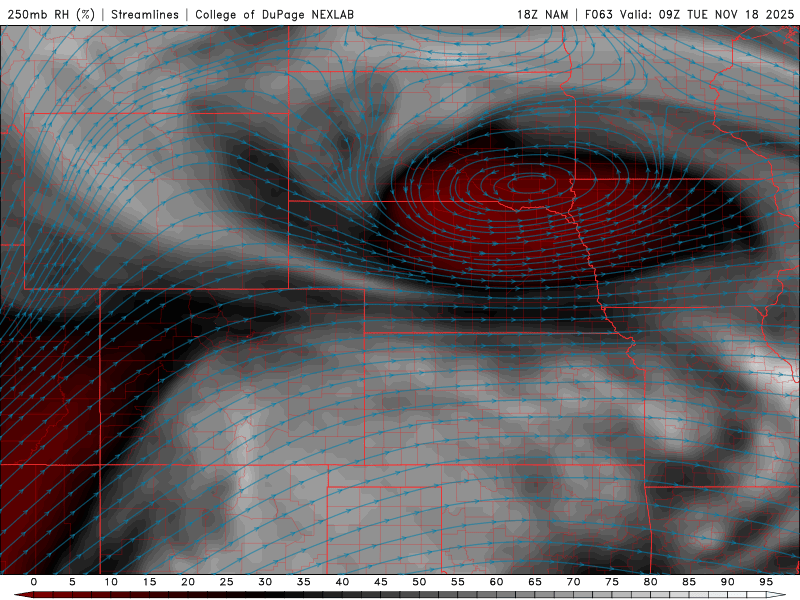The width and height of the screenshot is (800, 600).
Task: Click the center of the closed streamline circulation
Action: (x=531, y=184)
